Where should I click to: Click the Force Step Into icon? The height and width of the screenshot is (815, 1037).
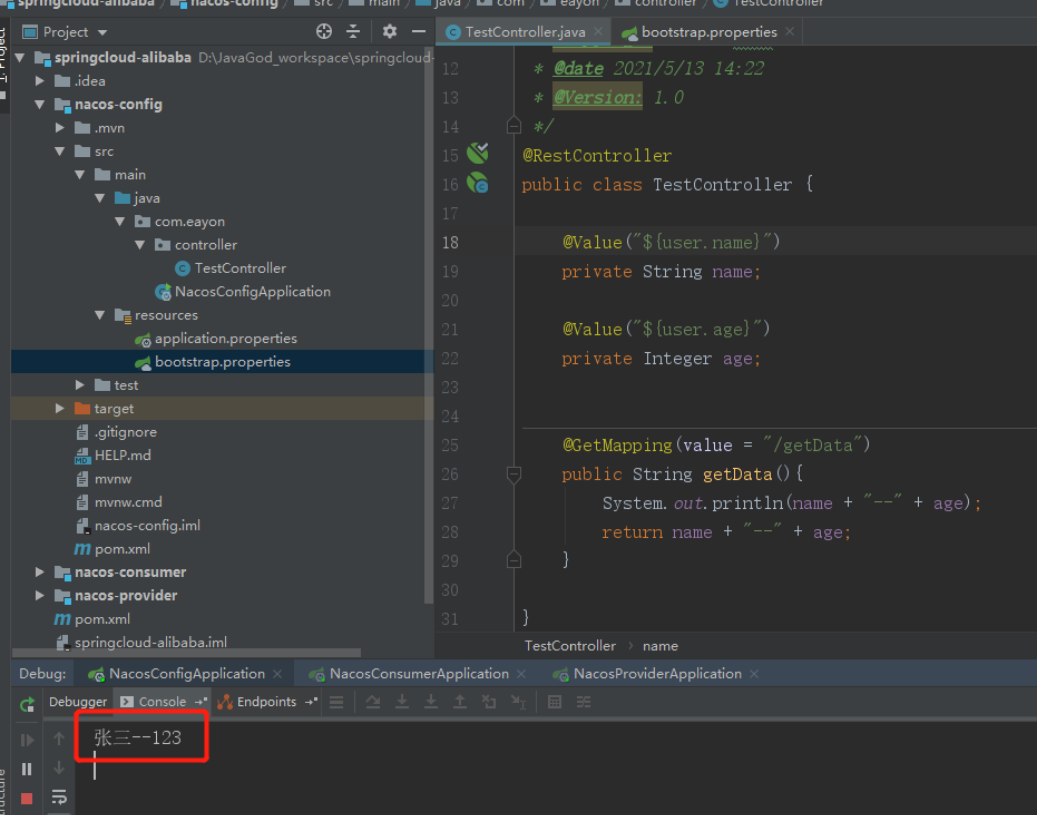click(x=431, y=702)
